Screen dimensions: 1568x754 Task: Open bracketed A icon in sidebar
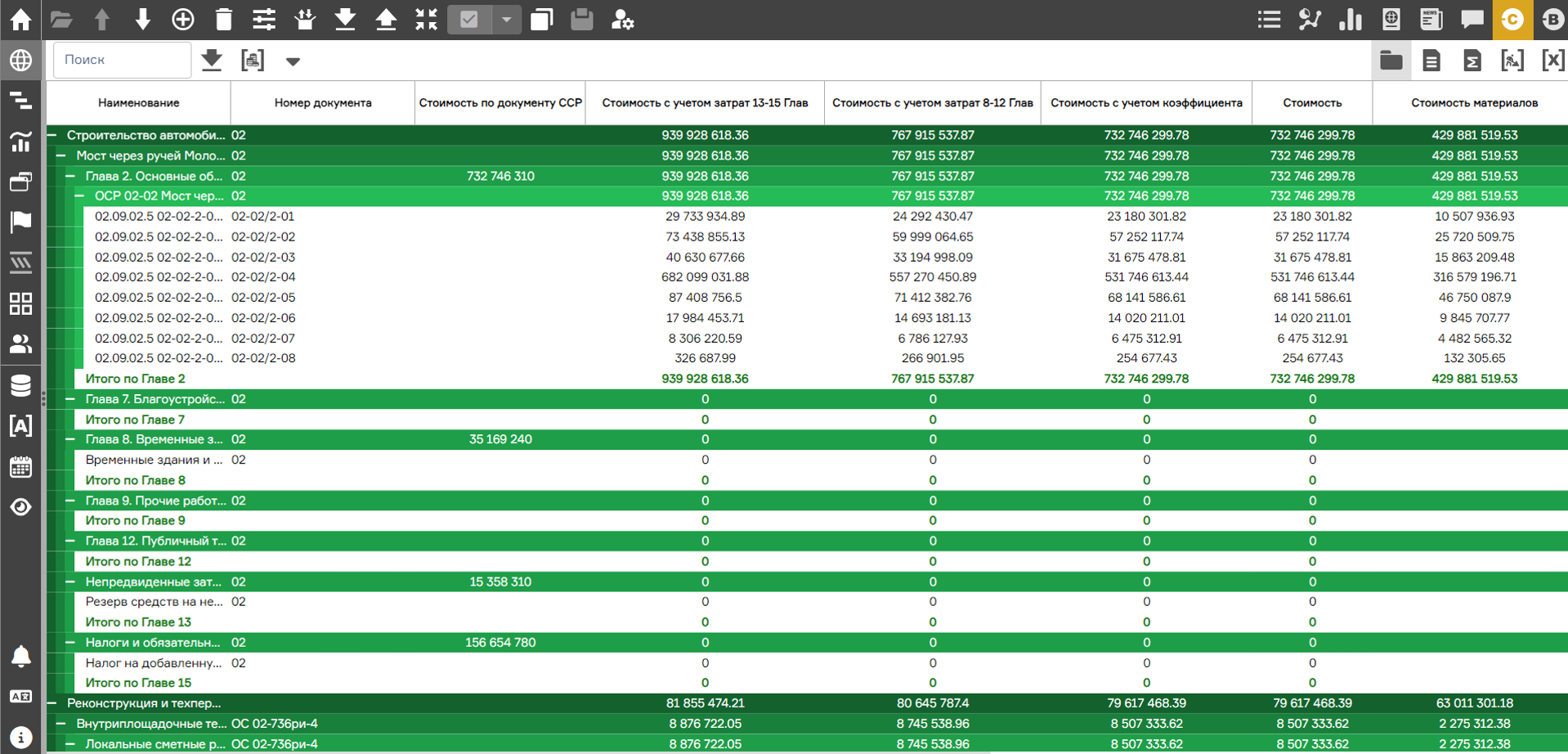coord(20,425)
